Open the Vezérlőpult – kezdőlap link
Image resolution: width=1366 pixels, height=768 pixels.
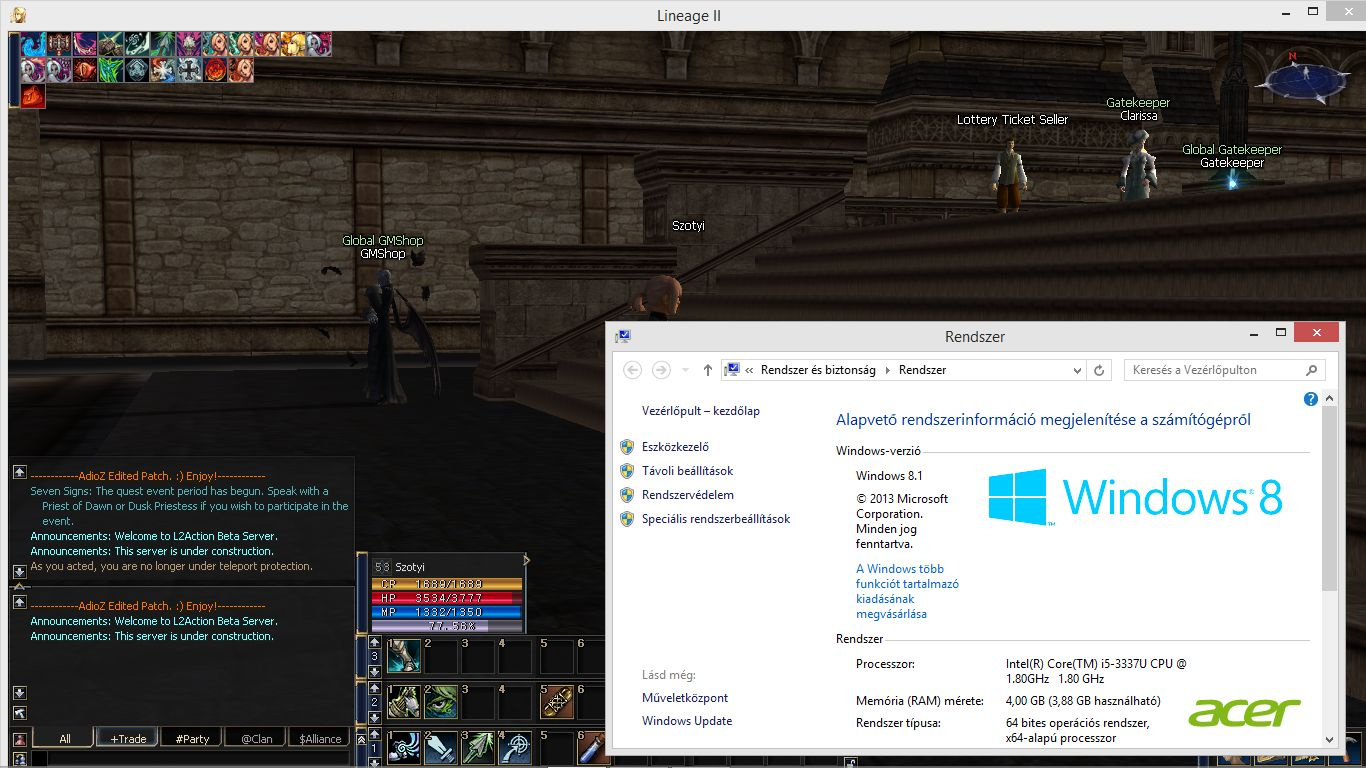(700, 411)
